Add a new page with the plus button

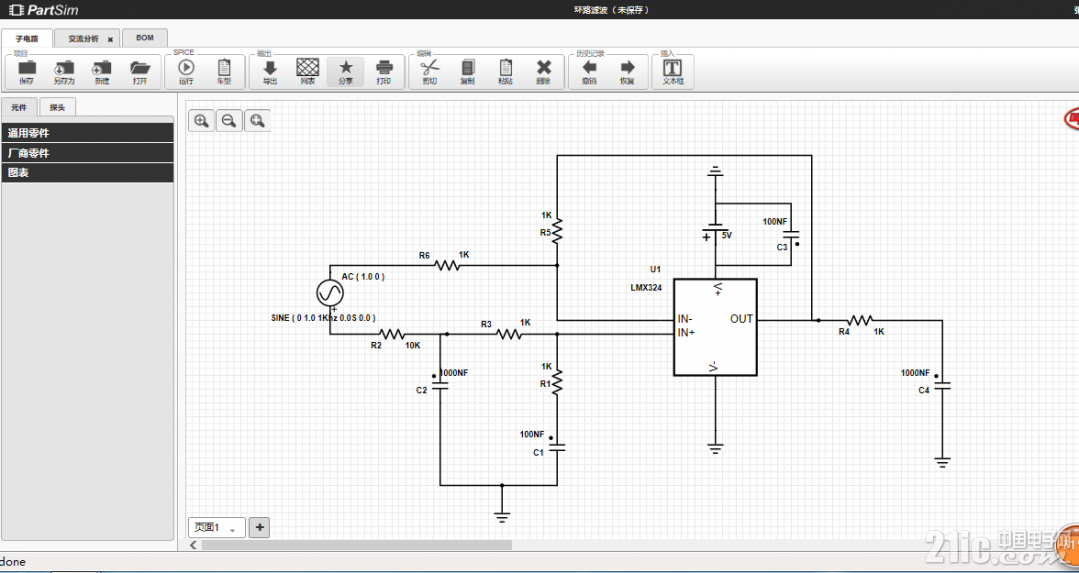point(259,528)
